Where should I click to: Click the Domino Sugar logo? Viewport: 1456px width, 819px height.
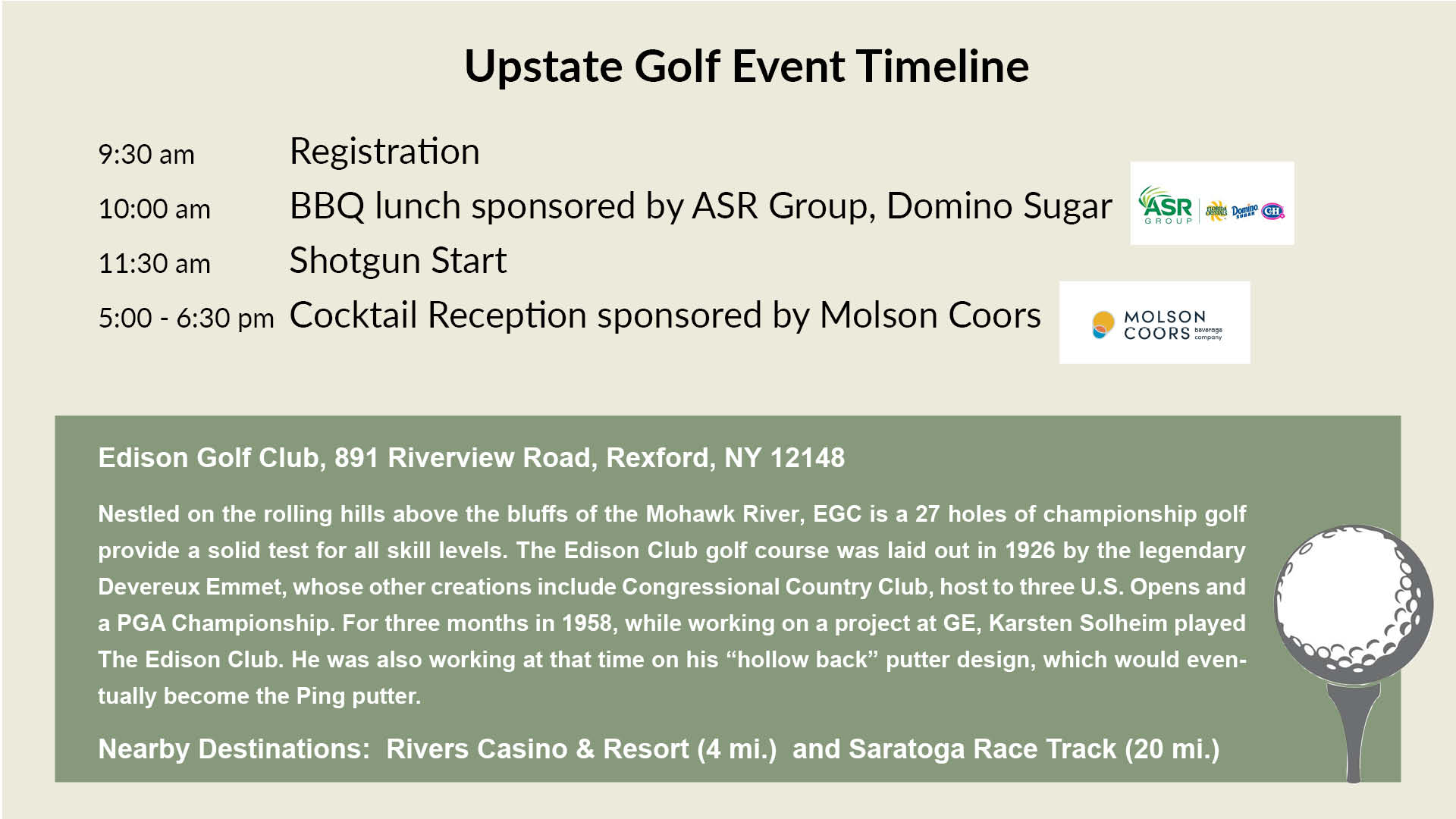coord(1244,211)
